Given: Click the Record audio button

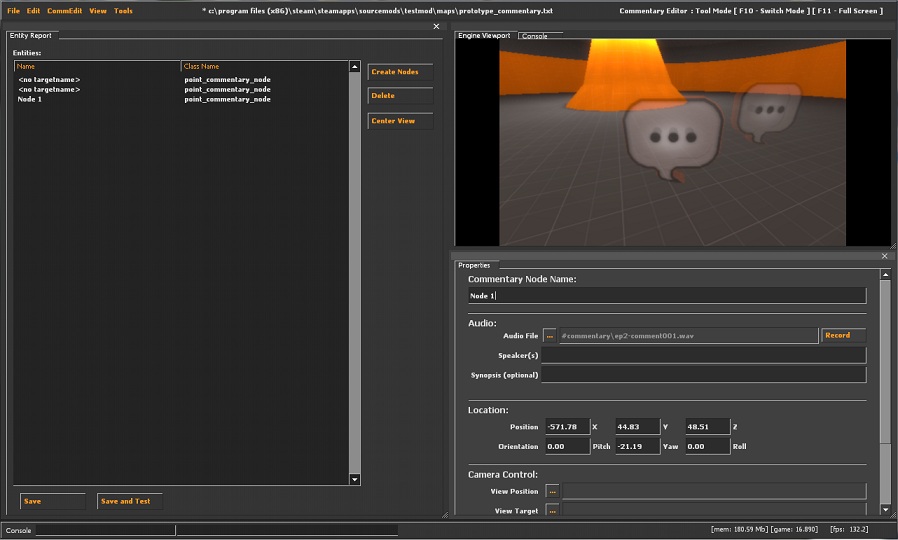Looking at the screenshot, I should [844, 335].
